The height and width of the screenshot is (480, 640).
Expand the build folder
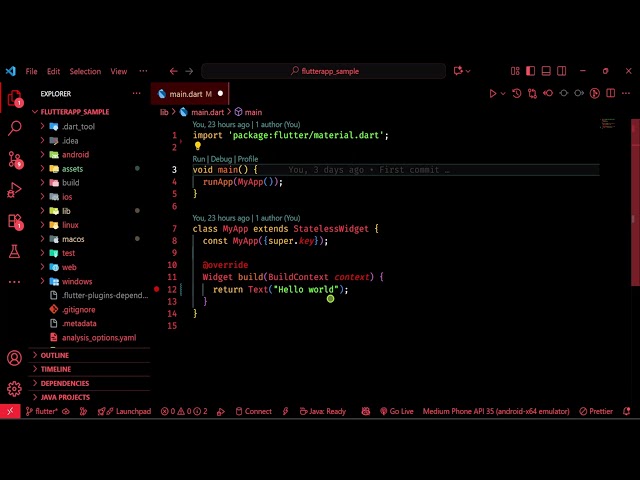[x=91, y=183]
